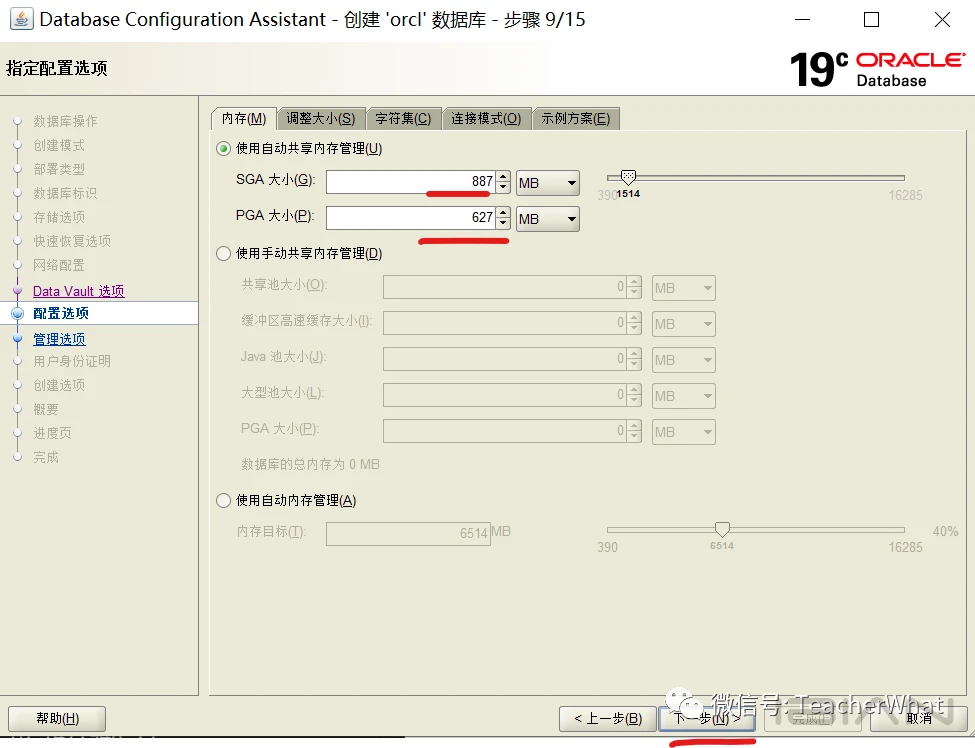Click the large pool size field

[504, 396]
